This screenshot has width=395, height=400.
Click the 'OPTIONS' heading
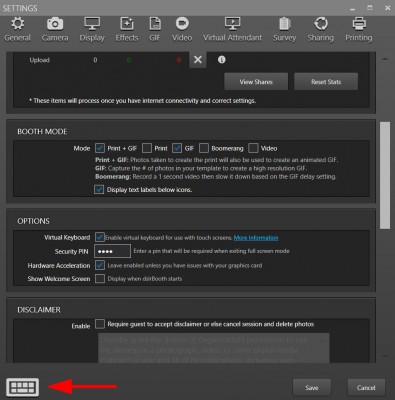pyautogui.click(x=33, y=221)
